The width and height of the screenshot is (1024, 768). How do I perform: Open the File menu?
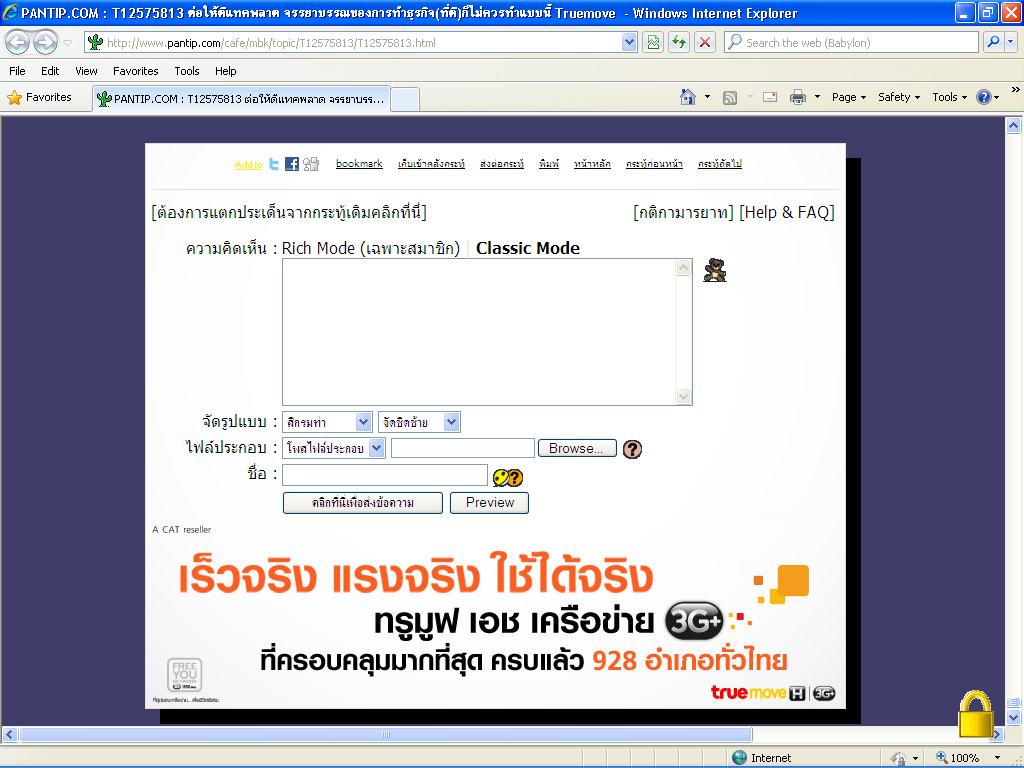[x=18, y=71]
